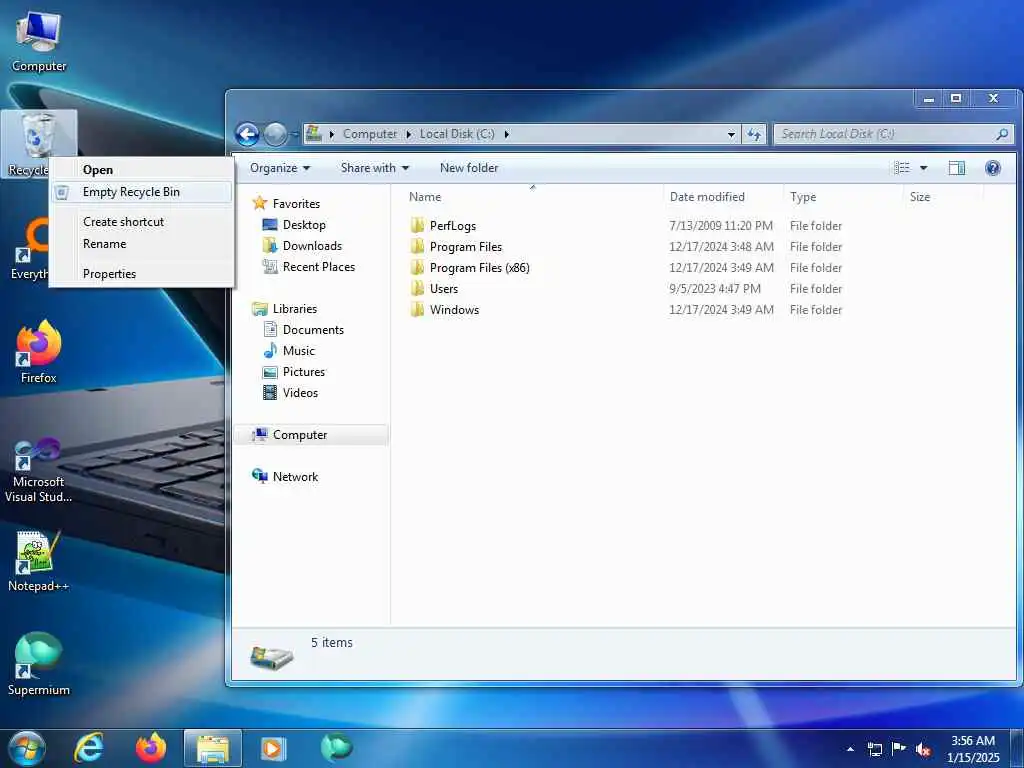Select the Supermium desktop shortcut
Viewport: 1024px width, 768px height.
coord(39,664)
